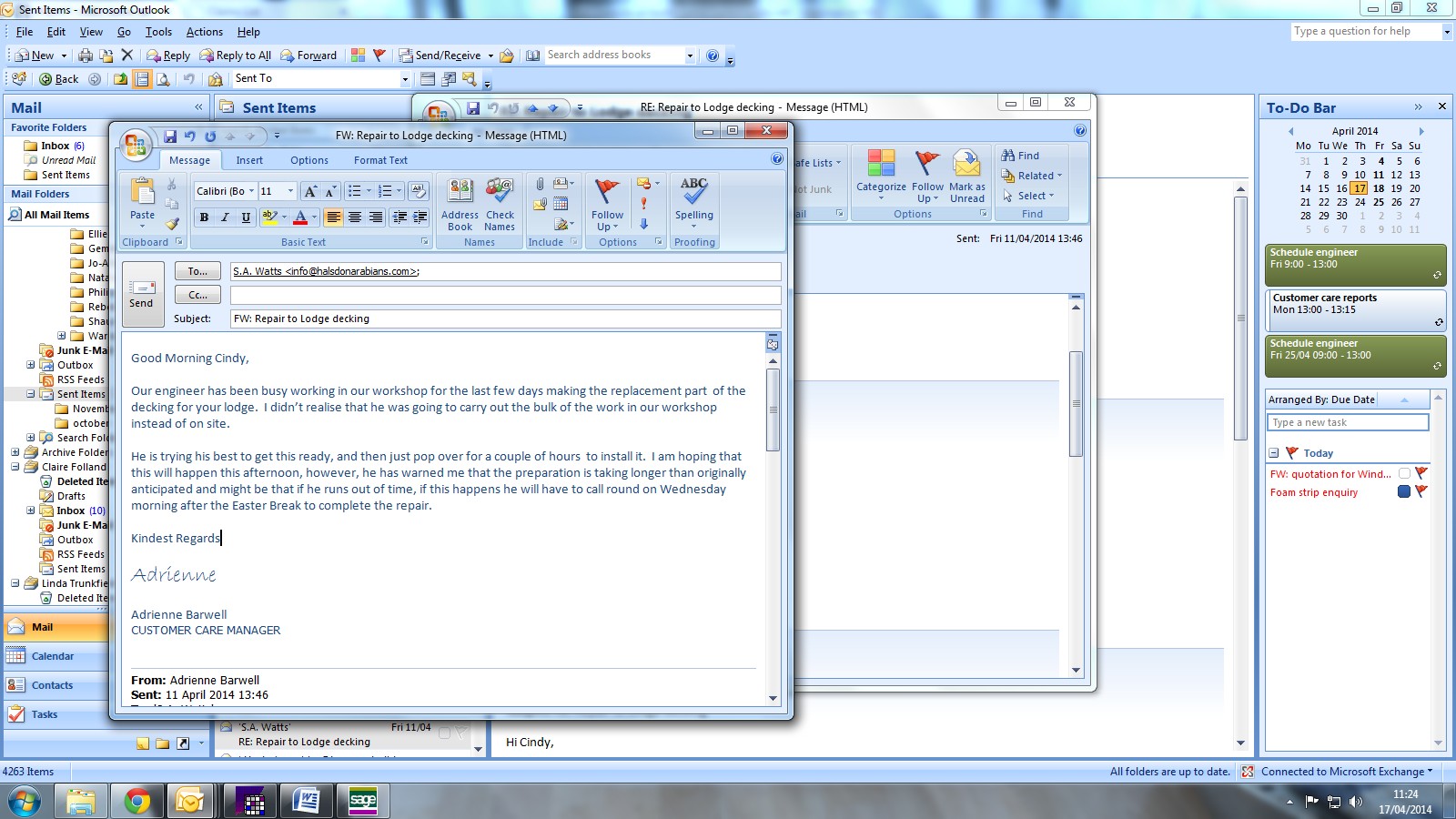The image size is (1456, 819).
Task: Click the Cc... button
Action: tap(197, 295)
